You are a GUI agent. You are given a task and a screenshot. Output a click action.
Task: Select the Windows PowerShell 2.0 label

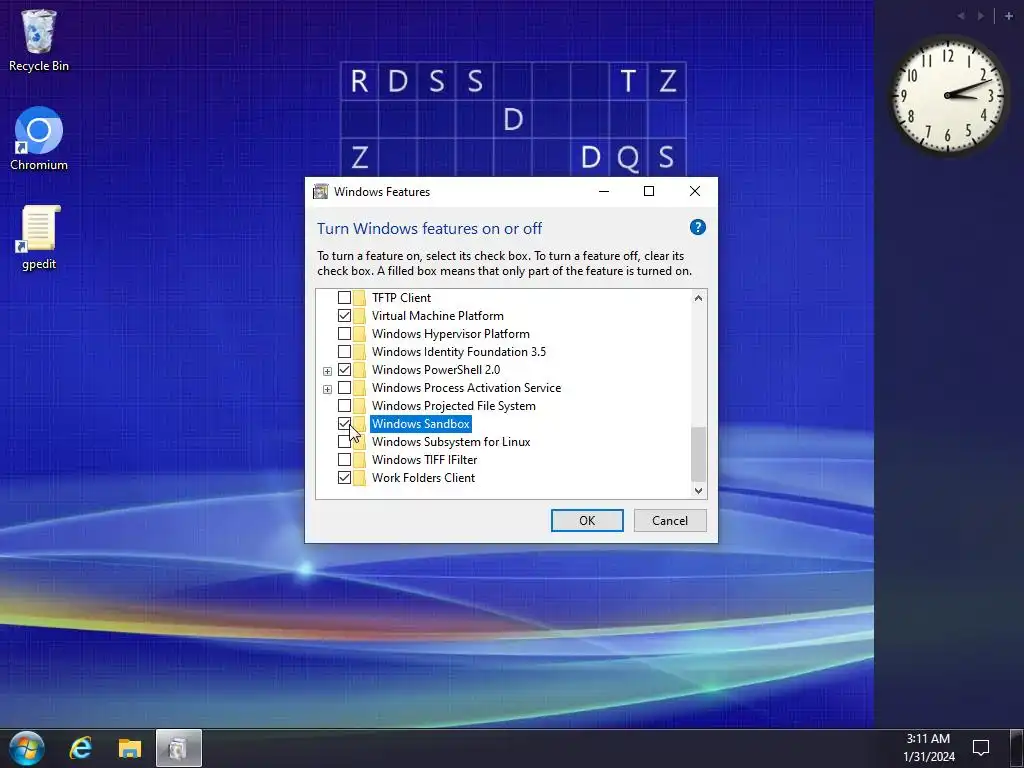tap(436, 370)
